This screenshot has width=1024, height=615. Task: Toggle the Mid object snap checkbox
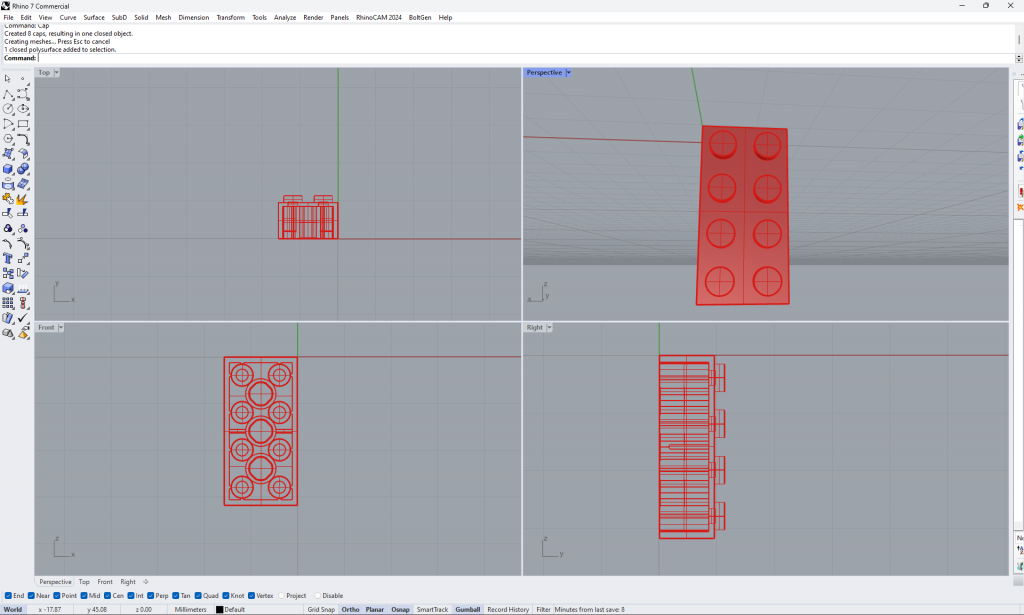point(84,596)
